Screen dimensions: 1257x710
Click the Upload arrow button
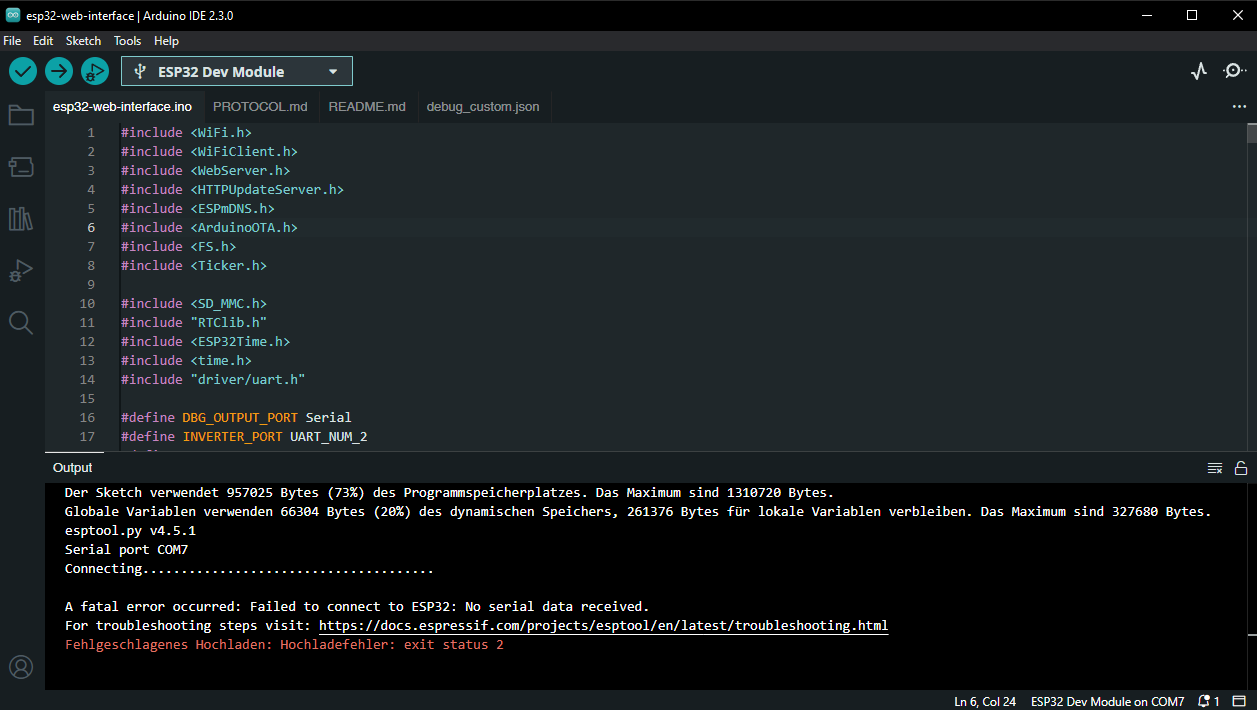tap(59, 71)
